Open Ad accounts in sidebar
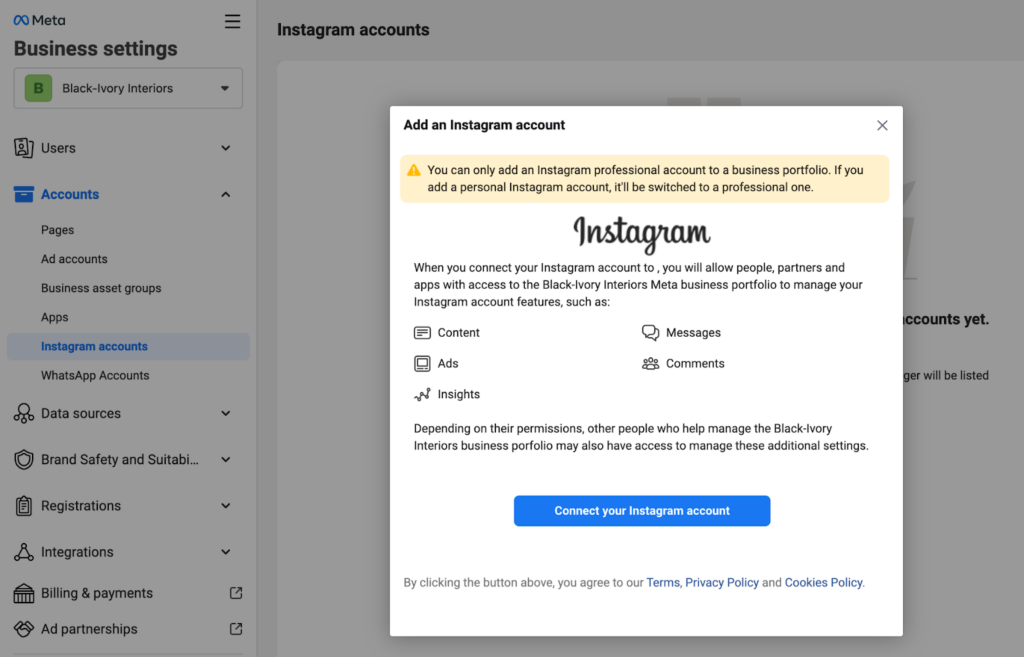The image size is (1024, 657). pyautogui.click(x=74, y=259)
